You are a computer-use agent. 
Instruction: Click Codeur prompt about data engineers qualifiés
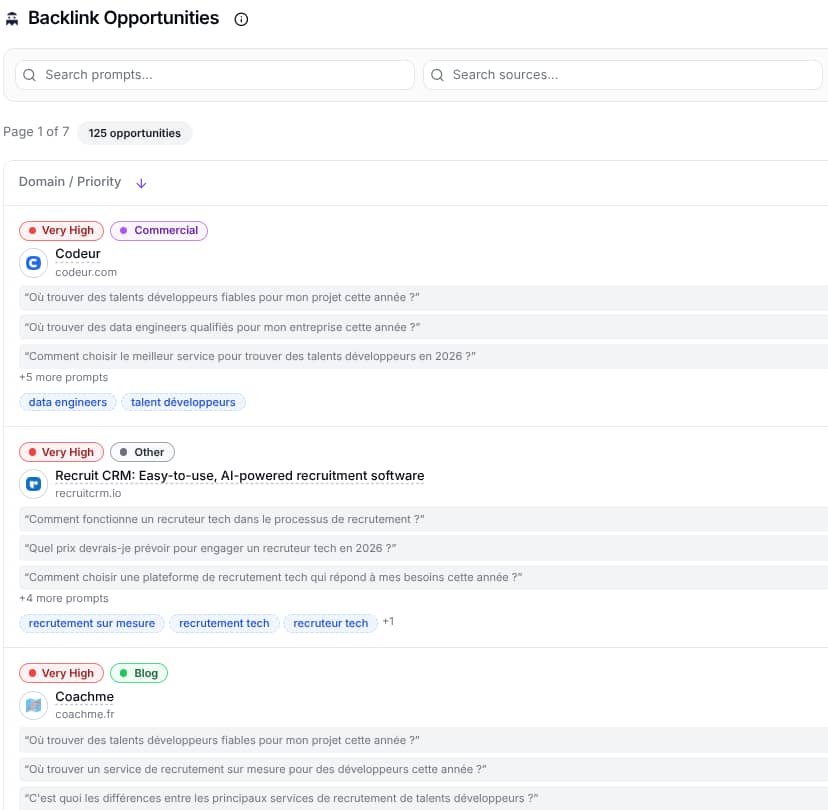(424, 327)
